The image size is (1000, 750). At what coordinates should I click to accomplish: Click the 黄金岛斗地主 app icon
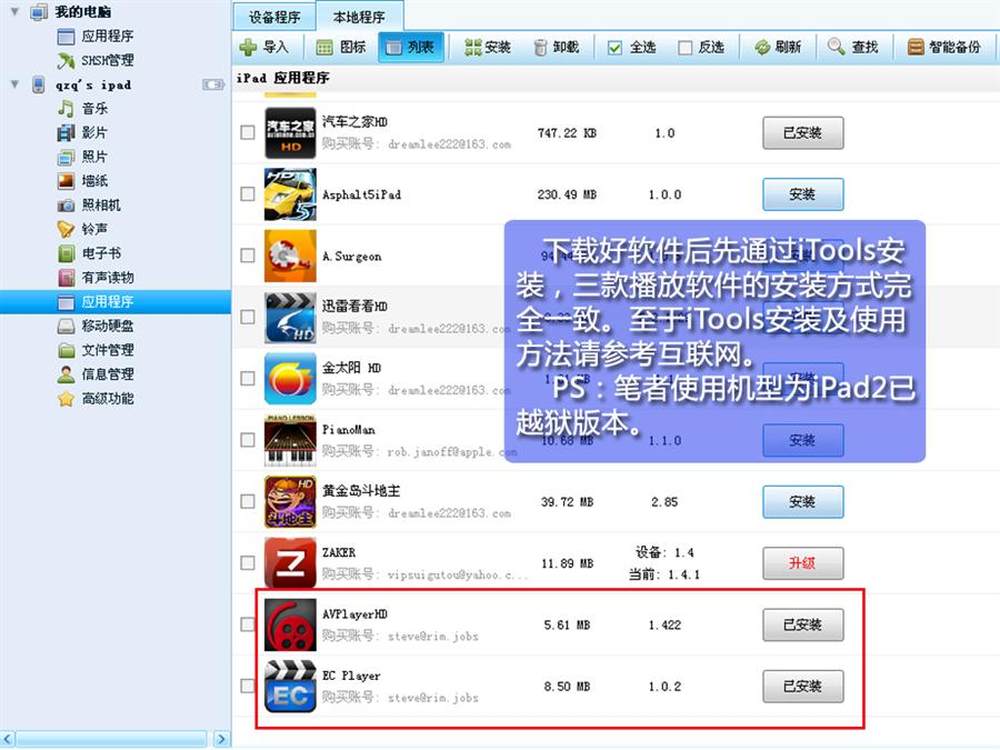click(290, 502)
